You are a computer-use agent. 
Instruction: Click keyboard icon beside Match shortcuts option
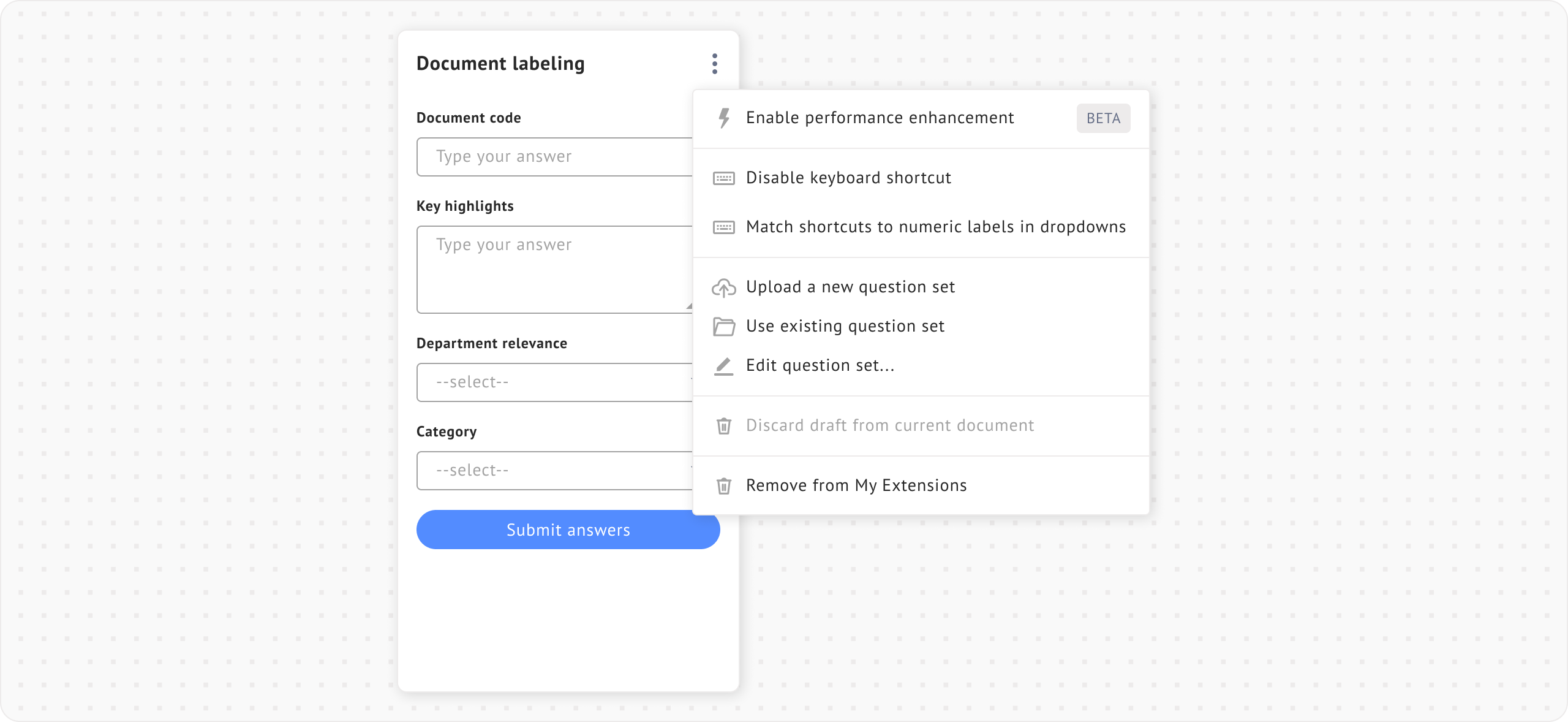pos(724,227)
